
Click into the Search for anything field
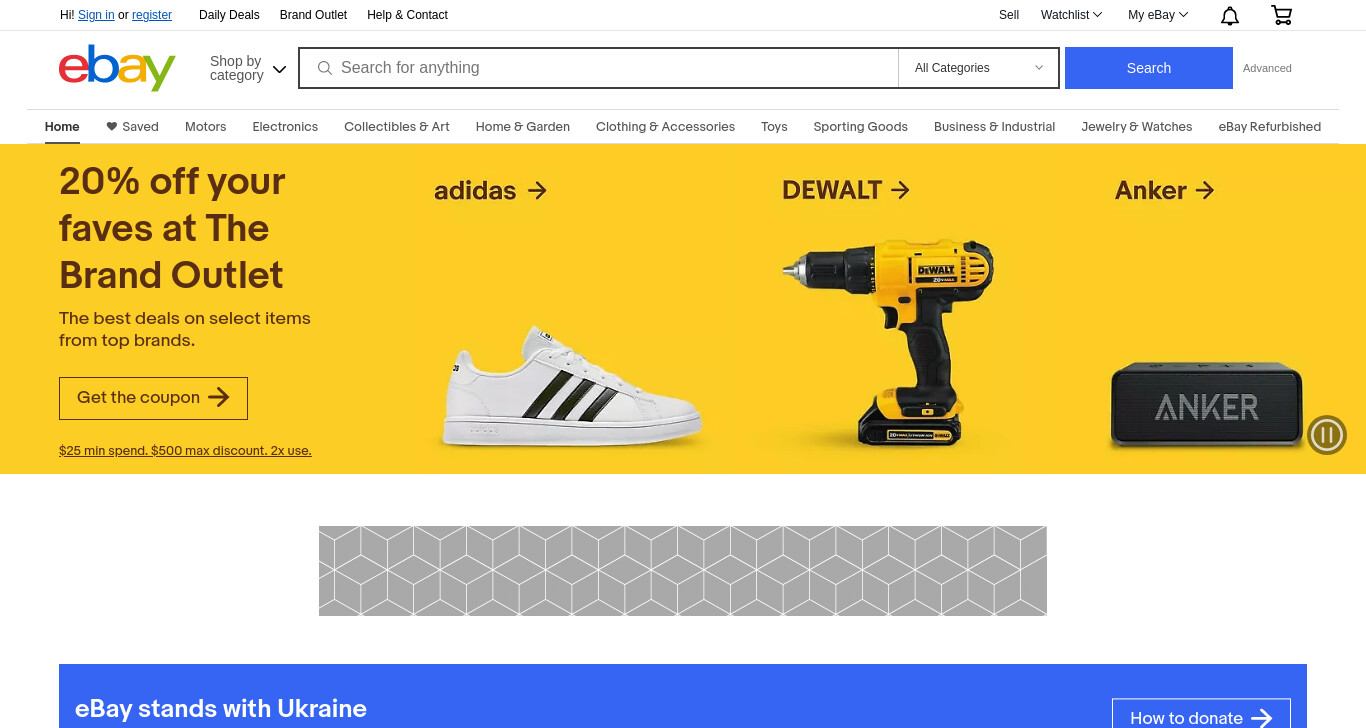598,68
